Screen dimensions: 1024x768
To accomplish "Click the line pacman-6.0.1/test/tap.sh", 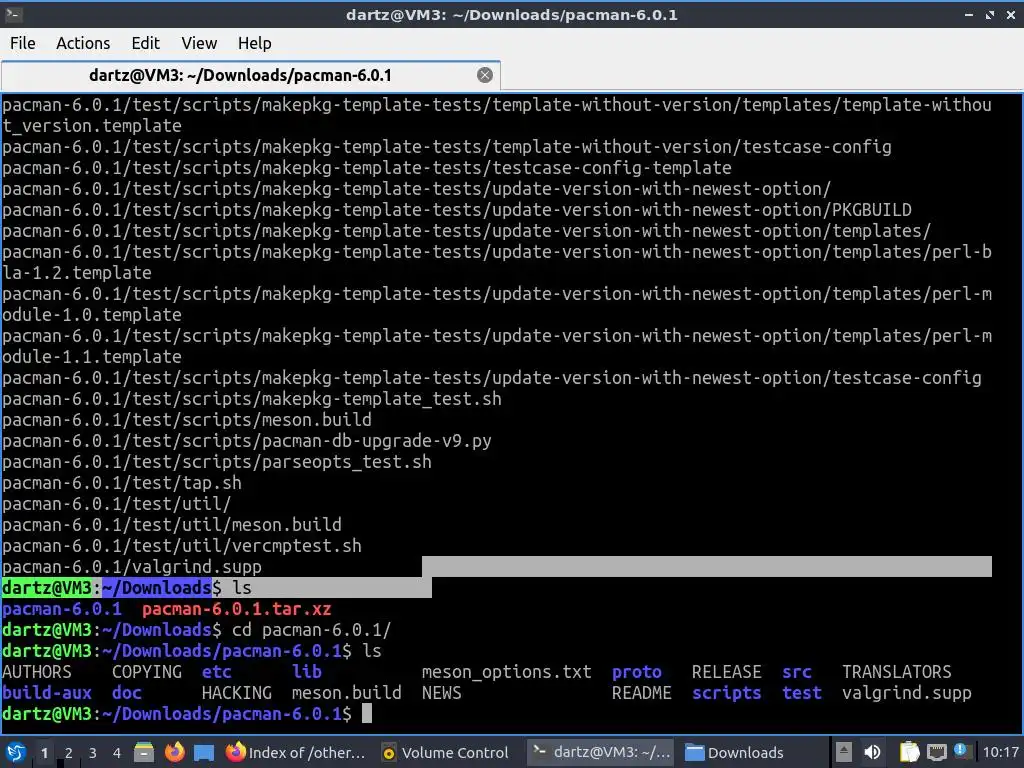I will click(122, 483).
